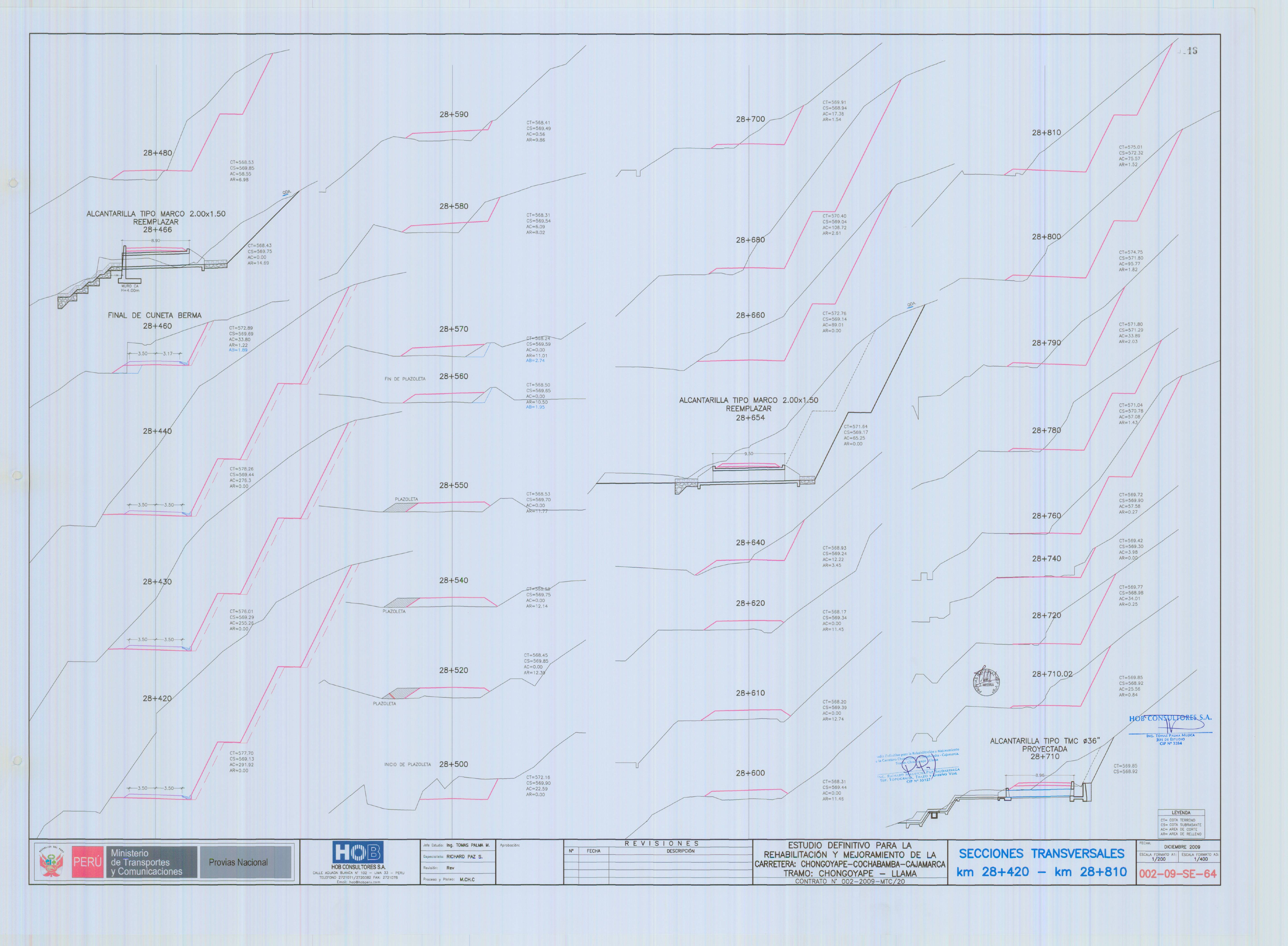The image size is (1288, 946).
Task: Click section label 28+560
Action: point(454,376)
